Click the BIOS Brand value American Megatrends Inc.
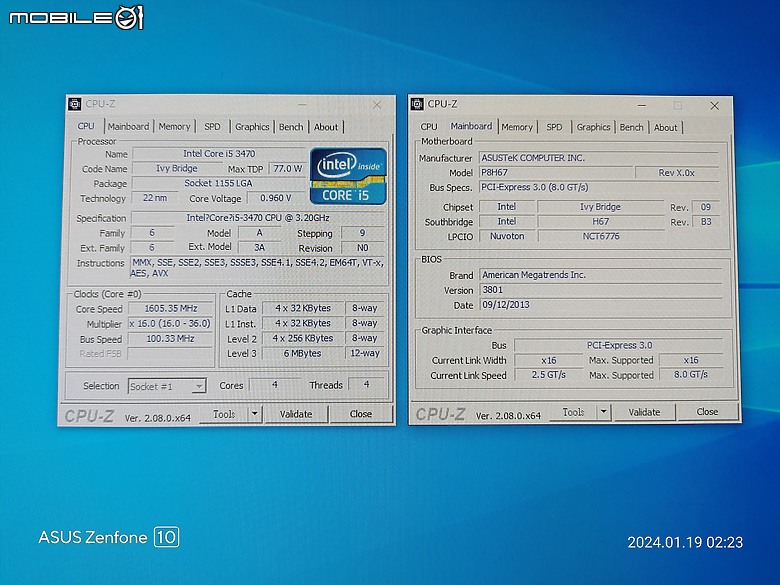The image size is (780, 585). click(600, 275)
